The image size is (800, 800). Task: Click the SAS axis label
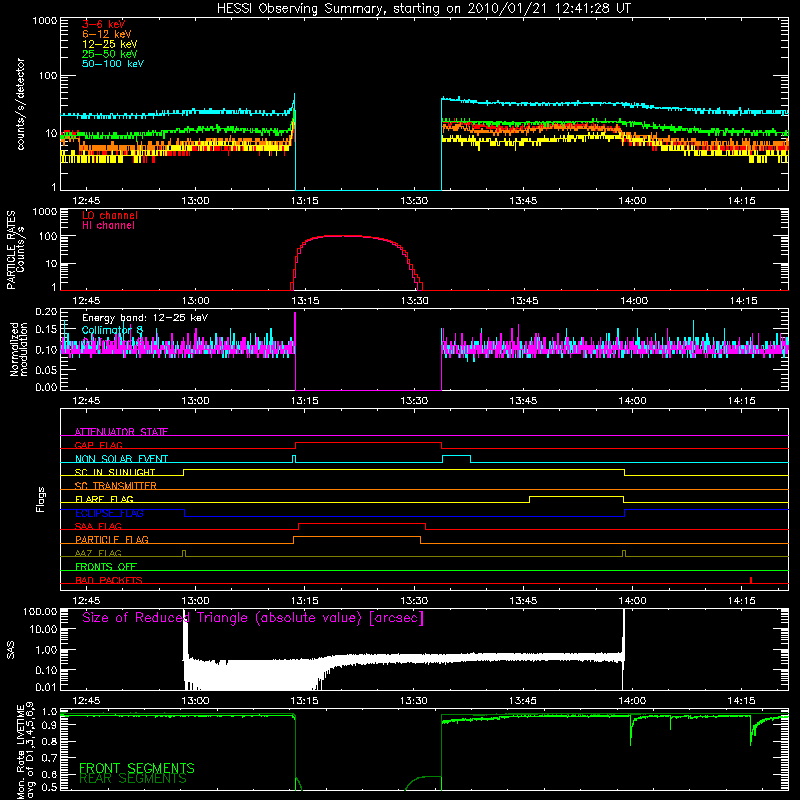(x=10, y=650)
